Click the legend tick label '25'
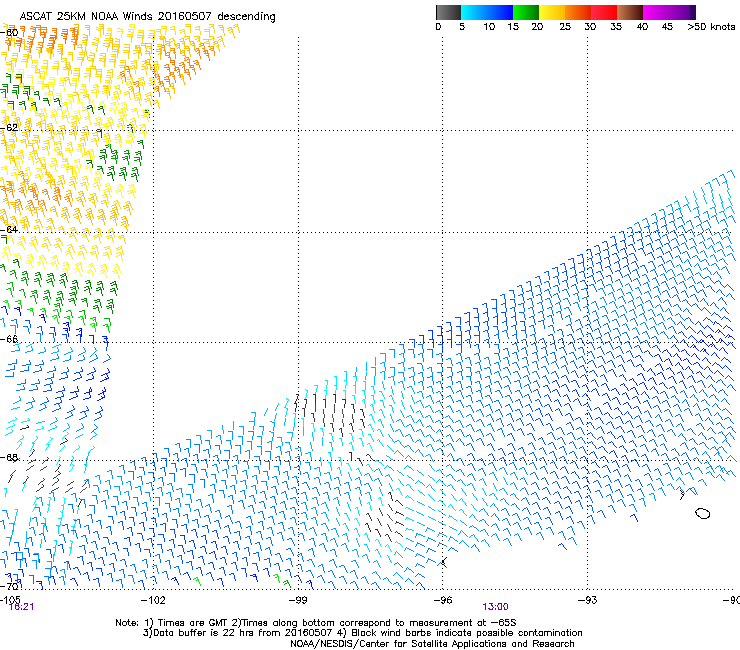 pos(565,27)
